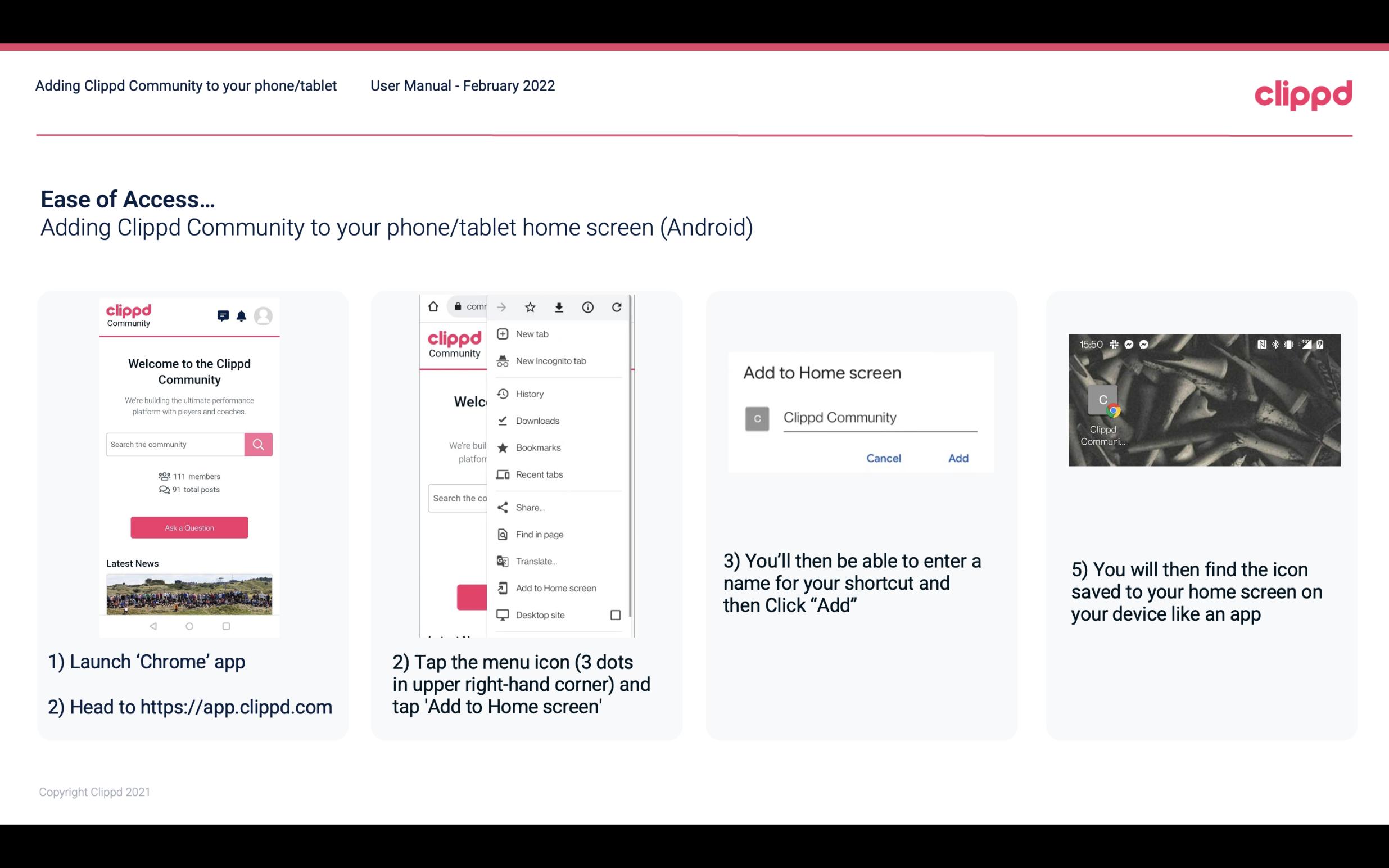Toggle Find in page option
1389x868 pixels.
point(539,534)
